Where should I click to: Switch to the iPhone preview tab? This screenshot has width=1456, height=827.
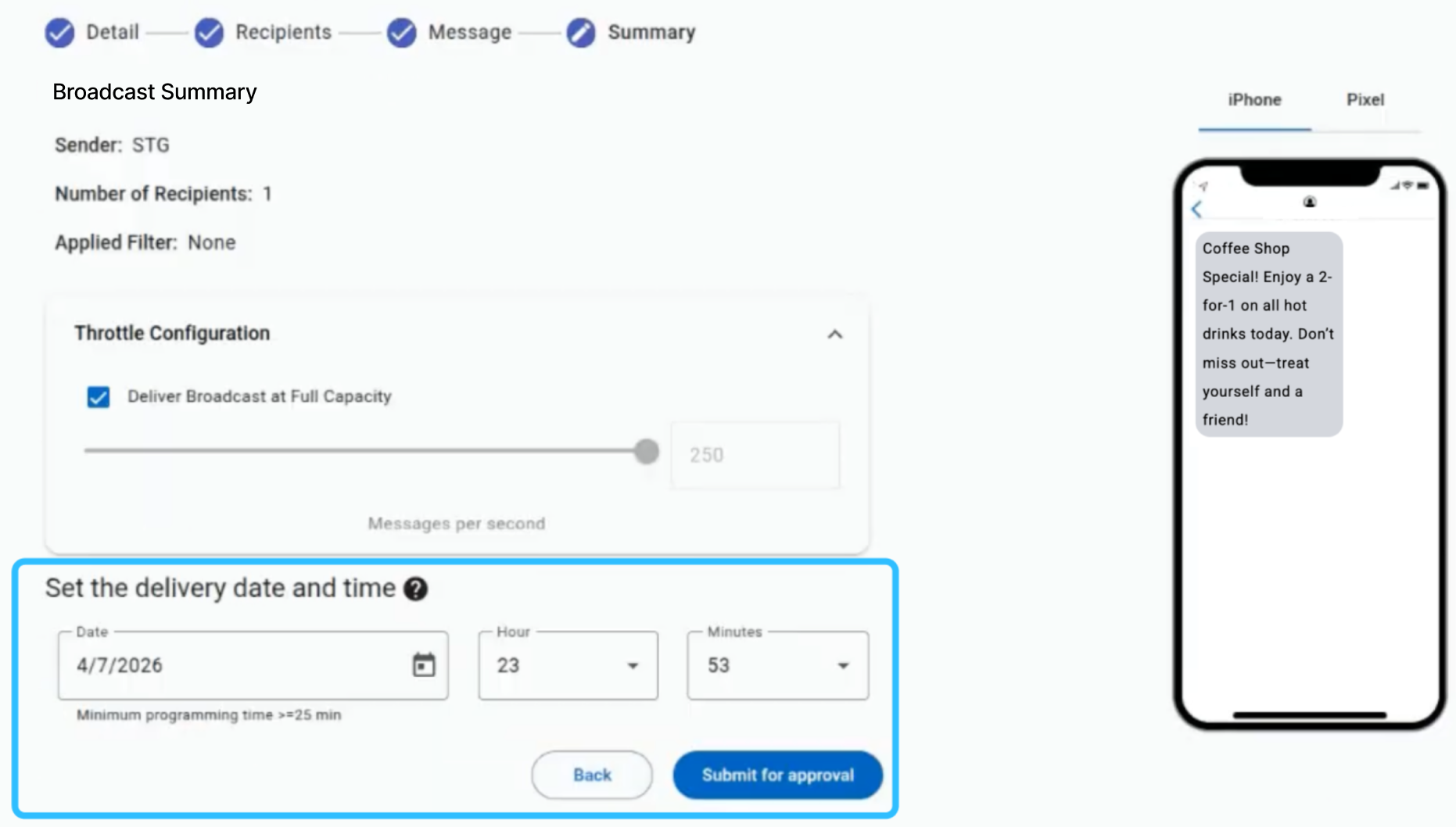coord(1254,100)
